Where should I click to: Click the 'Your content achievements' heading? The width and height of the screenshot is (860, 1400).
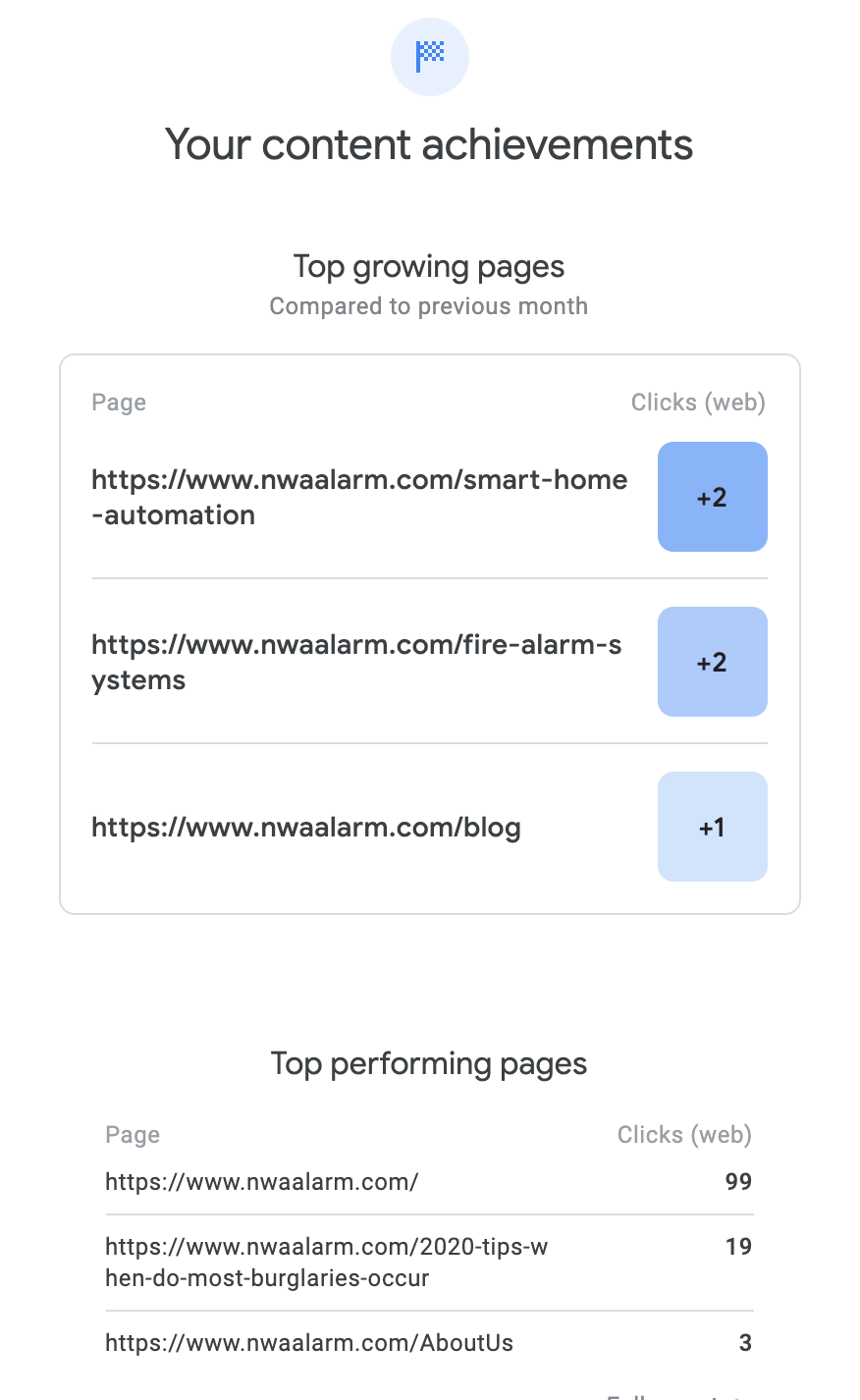pyautogui.click(x=429, y=145)
